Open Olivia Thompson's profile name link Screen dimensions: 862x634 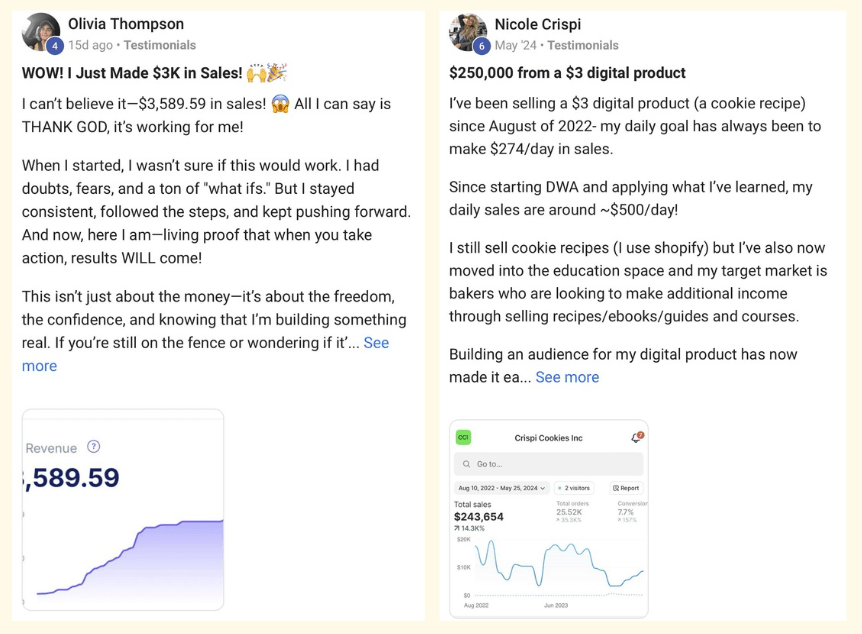126,24
